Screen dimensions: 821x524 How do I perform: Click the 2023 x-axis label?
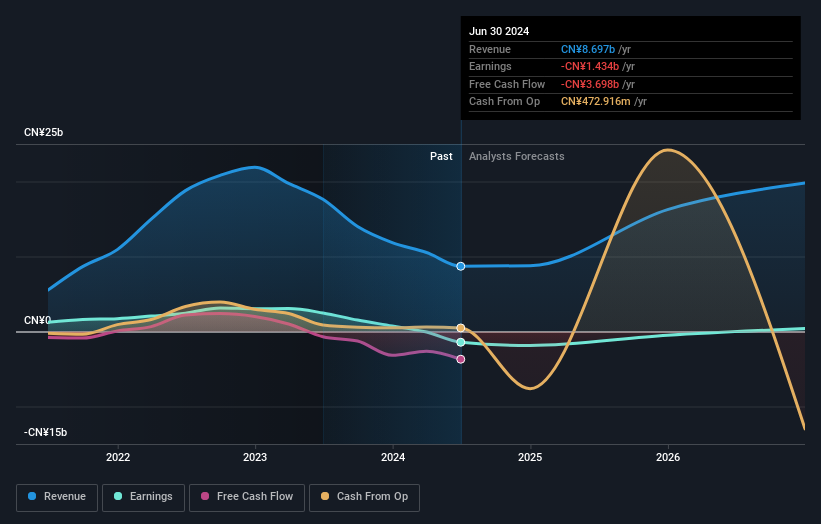[x=255, y=457]
